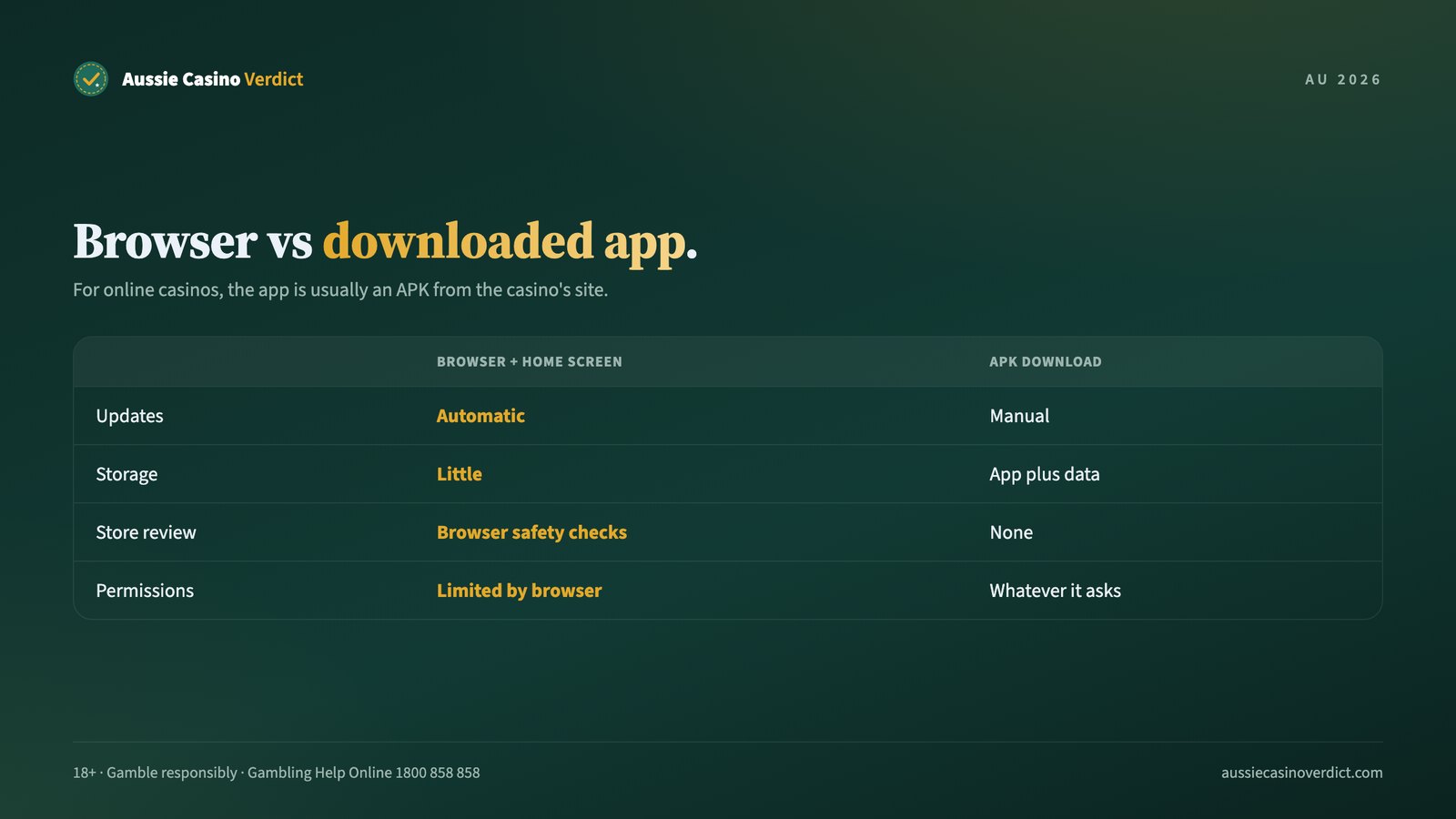Click the 'None' cell
Image resolution: width=1456 pixels, height=819 pixels.
[x=1011, y=532]
